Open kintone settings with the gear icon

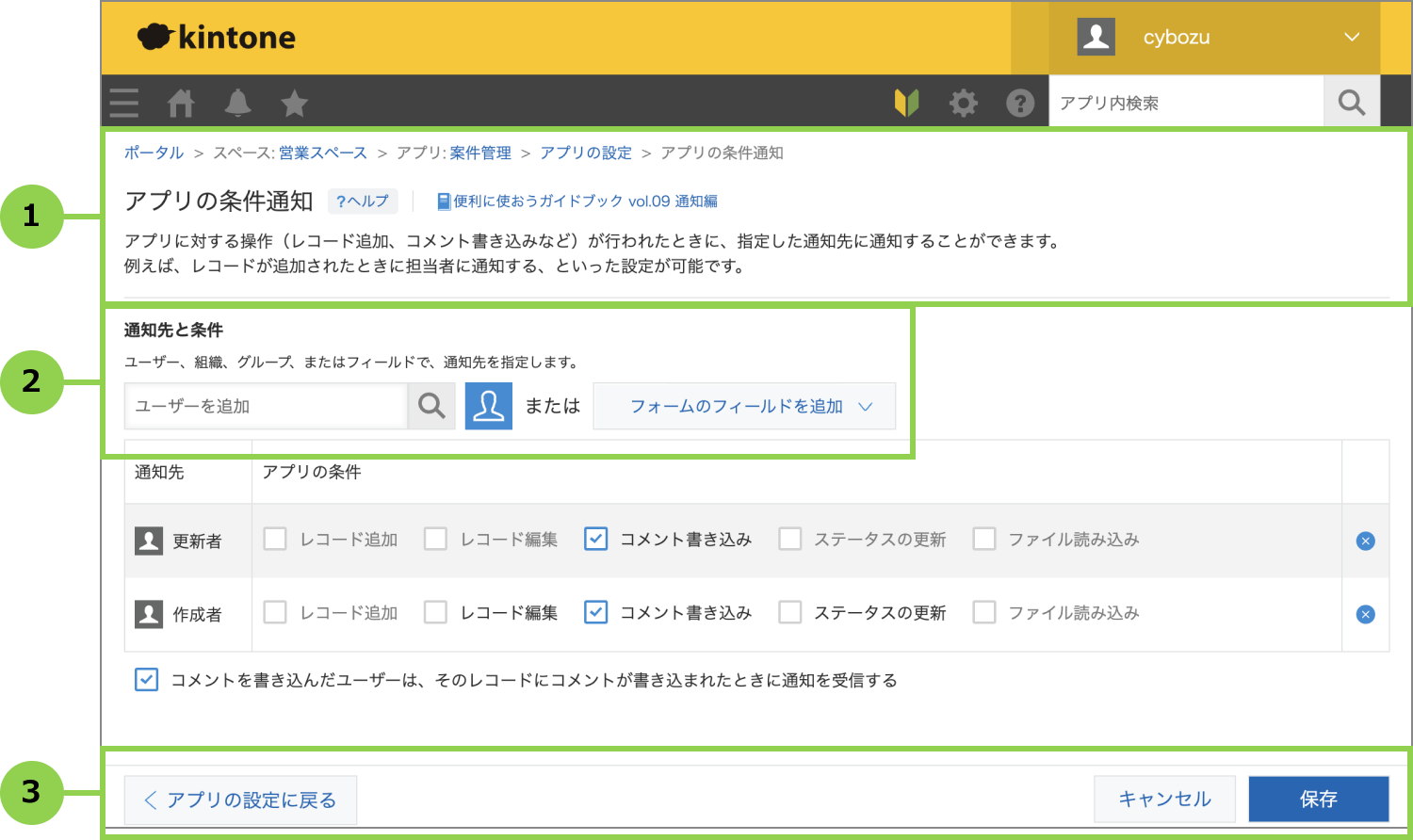coord(963,102)
